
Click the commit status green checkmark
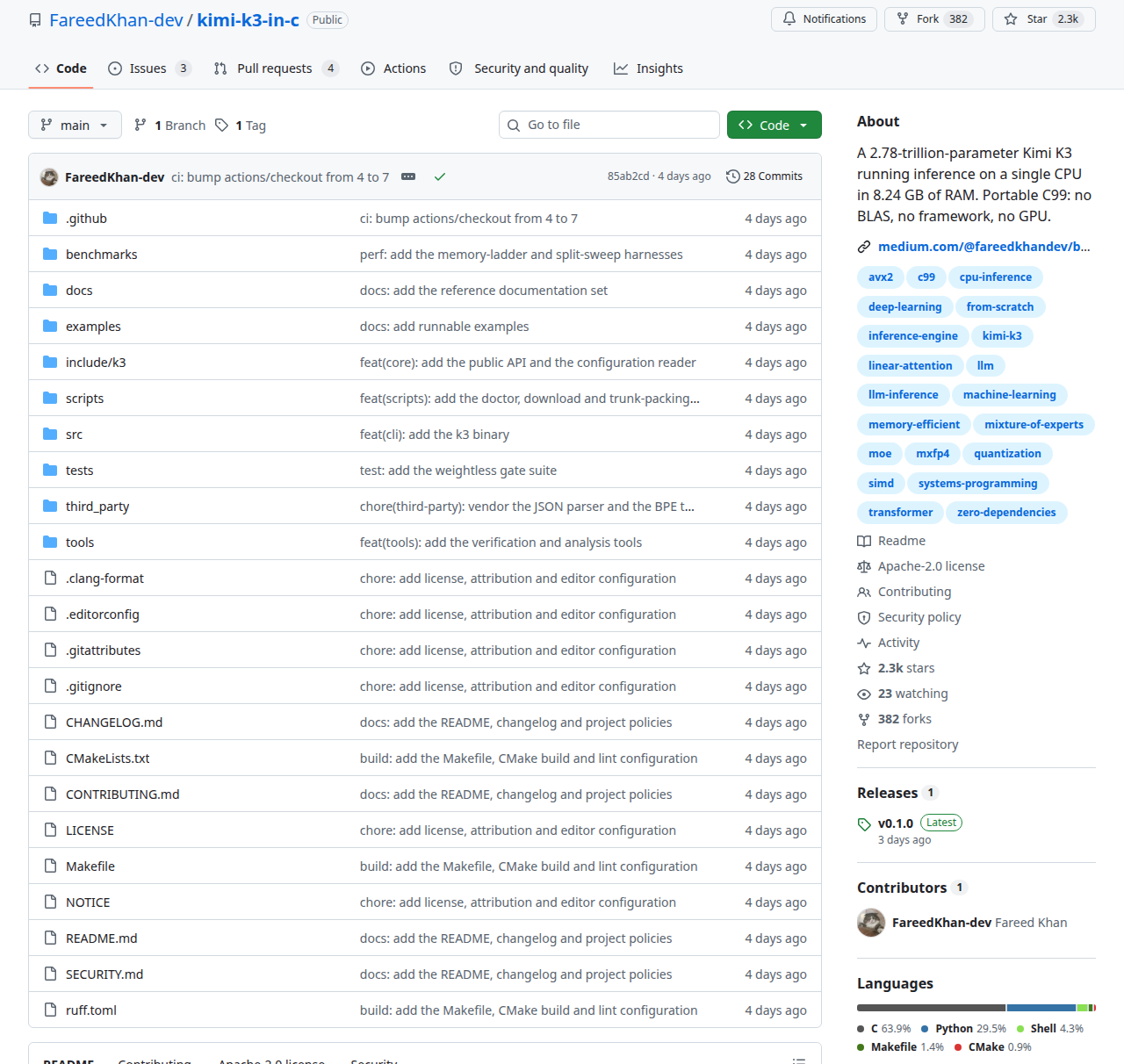(440, 176)
